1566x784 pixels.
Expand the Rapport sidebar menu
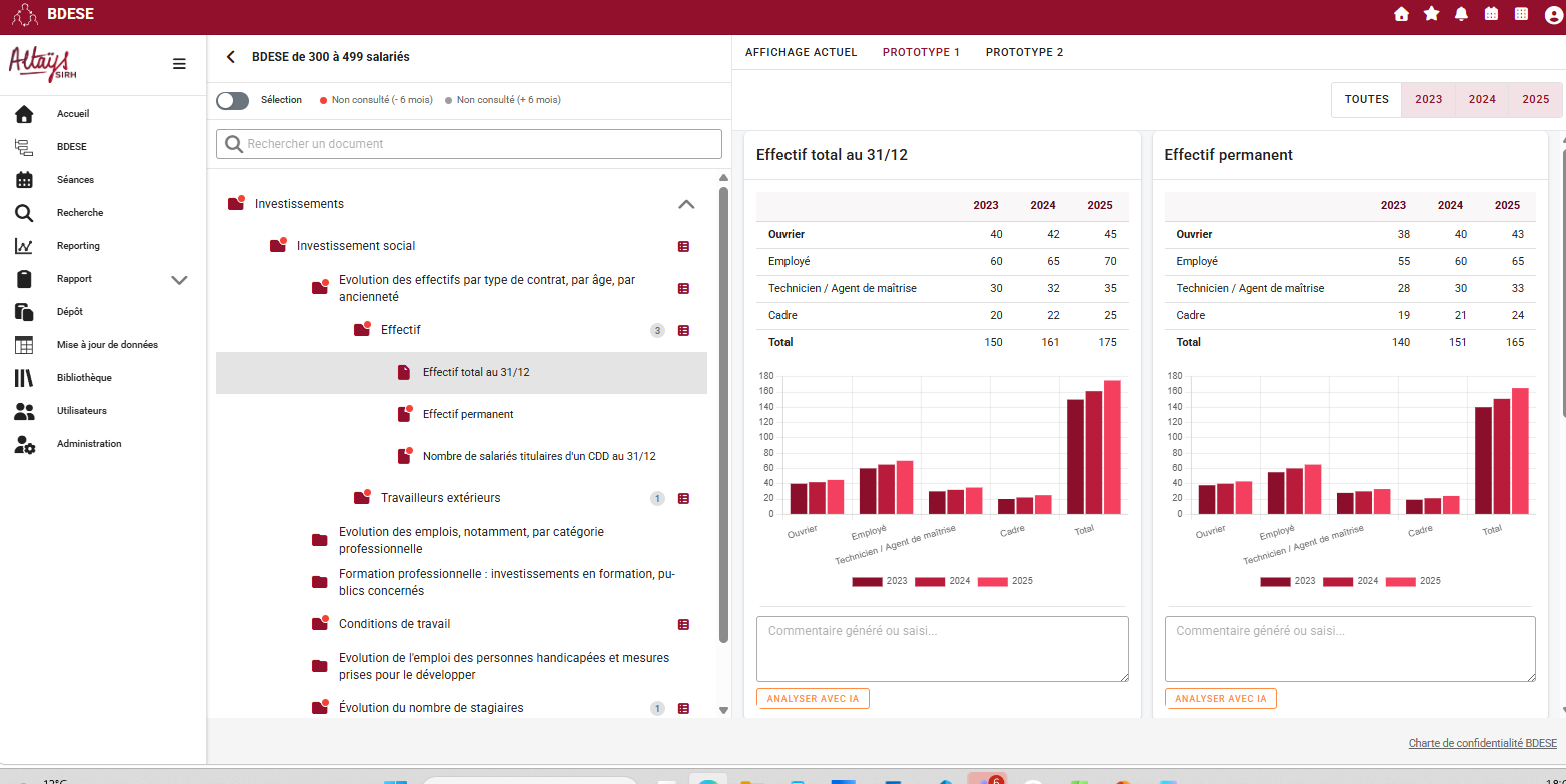pos(179,279)
